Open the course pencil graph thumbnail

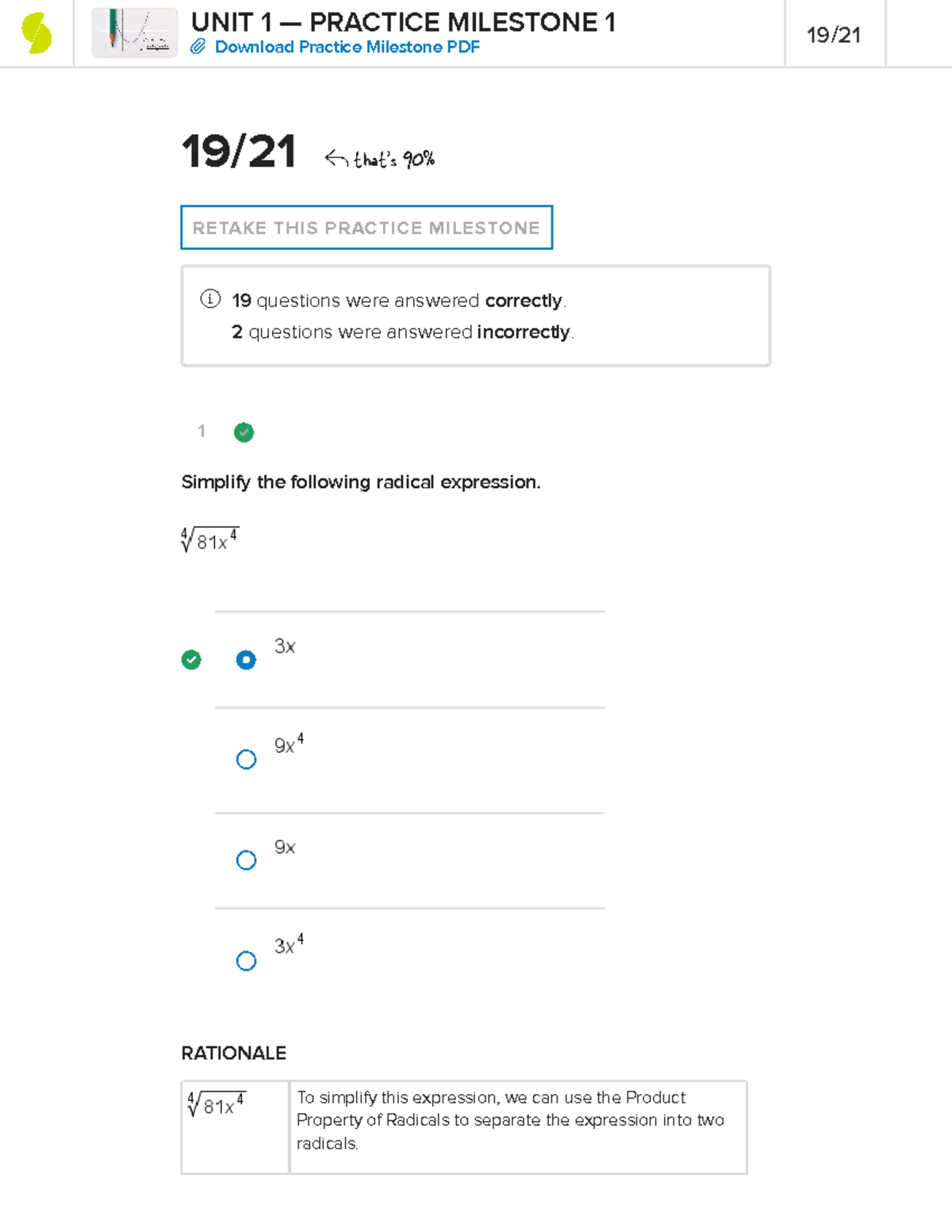[135, 33]
